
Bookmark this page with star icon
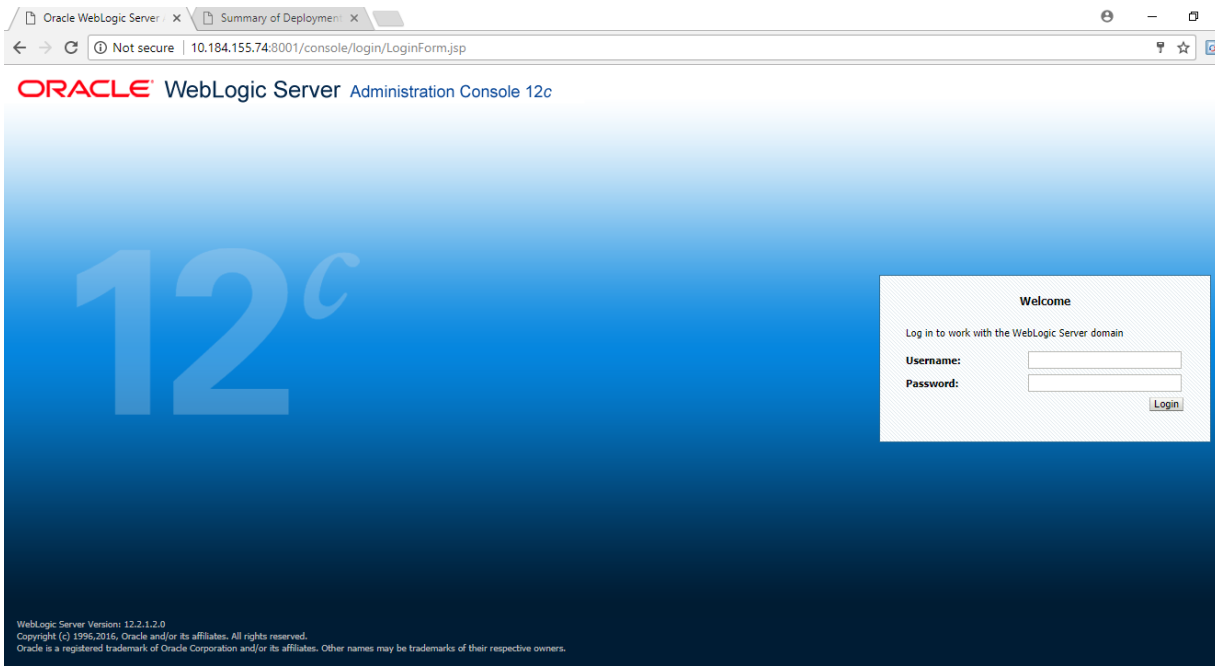pos(1183,48)
